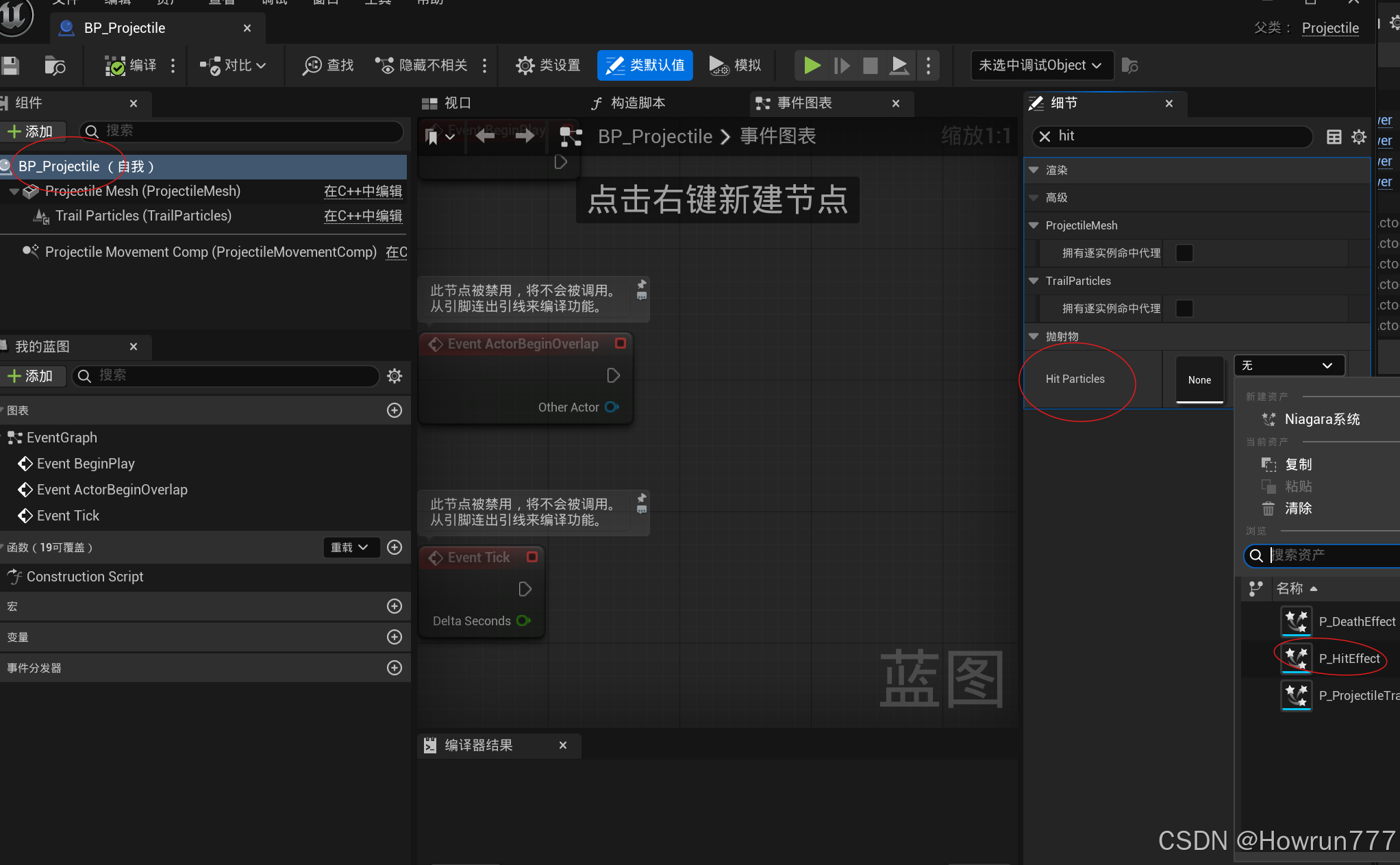Select P_HitEffect asset from list
Viewport: 1400px width, 865px height.
click(1349, 659)
